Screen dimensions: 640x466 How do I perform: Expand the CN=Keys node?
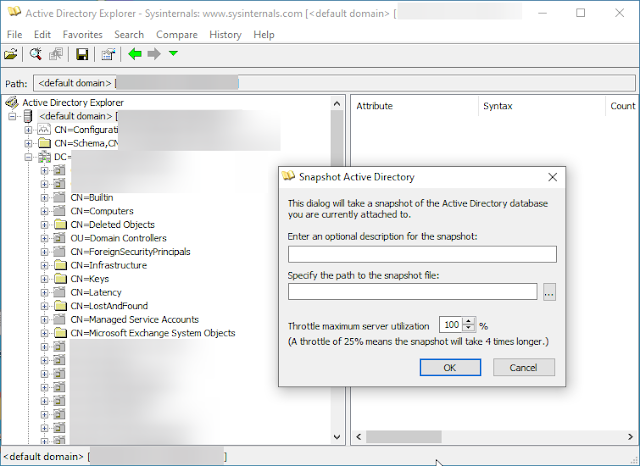click(44, 279)
